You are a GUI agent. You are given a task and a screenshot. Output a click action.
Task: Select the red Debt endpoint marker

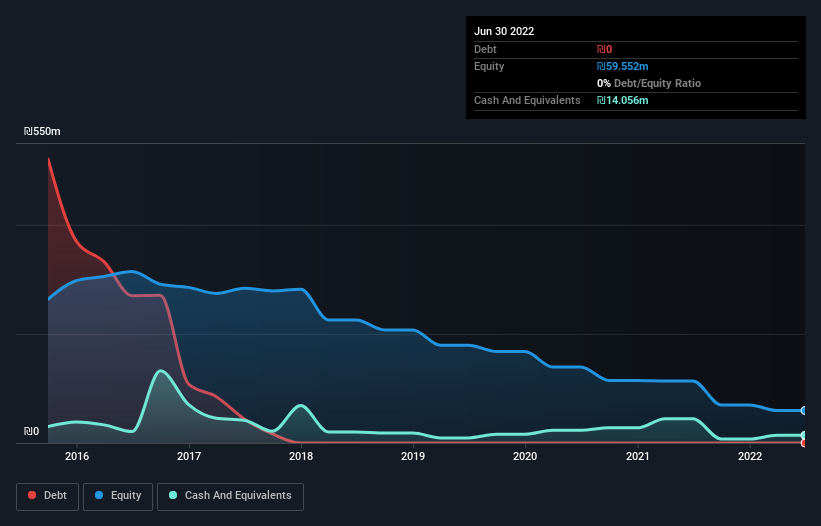(x=804, y=443)
